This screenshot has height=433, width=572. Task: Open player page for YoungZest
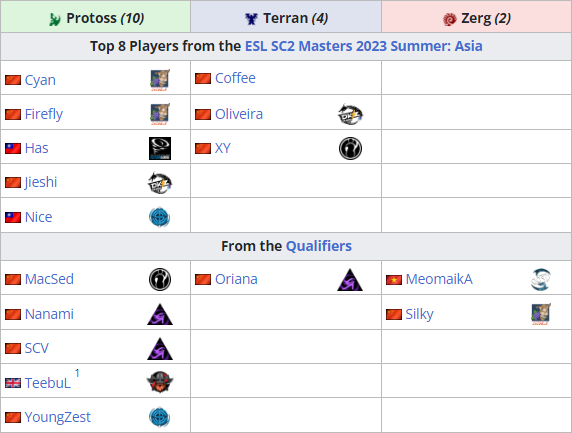pyautogui.click(x=58, y=417)
